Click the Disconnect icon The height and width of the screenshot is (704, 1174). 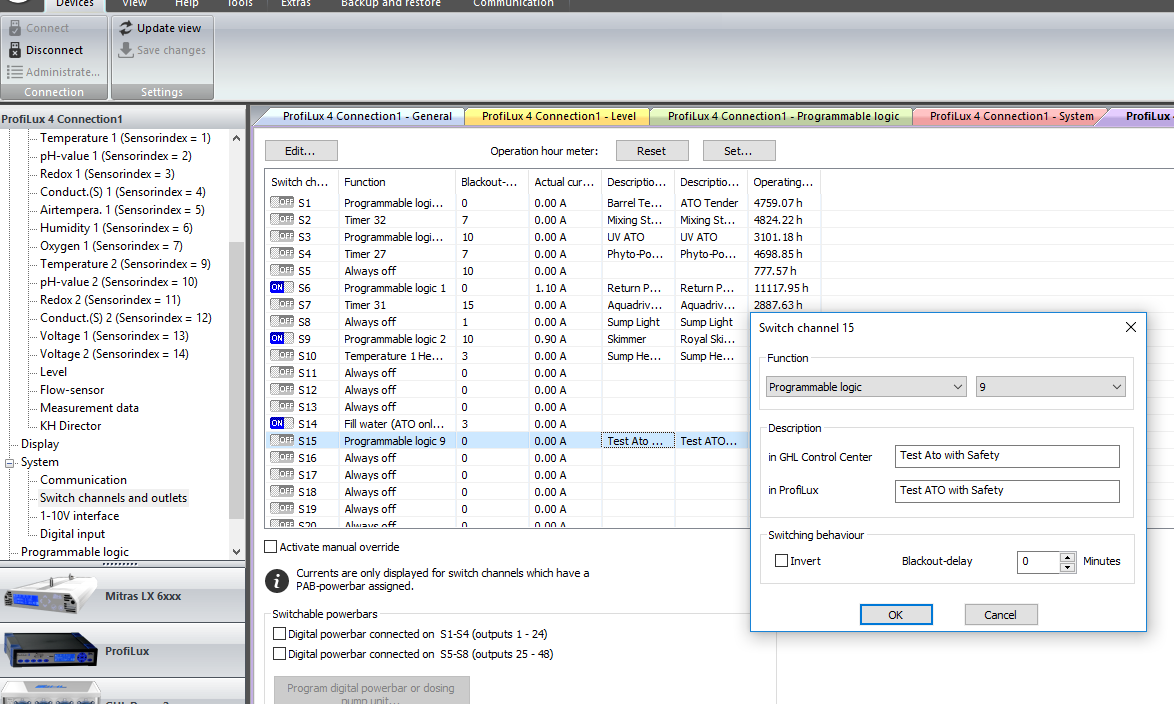(15, 50)
